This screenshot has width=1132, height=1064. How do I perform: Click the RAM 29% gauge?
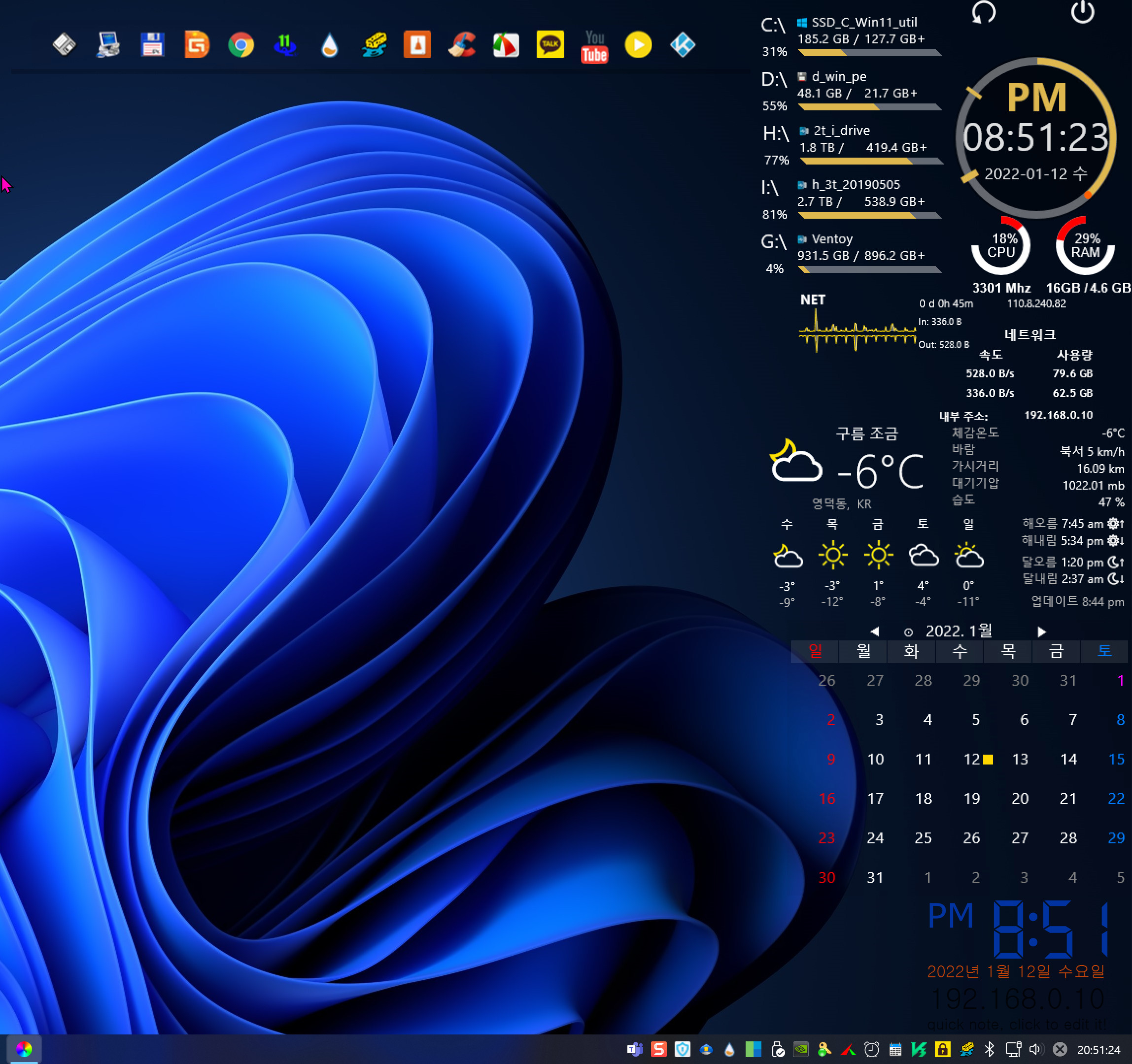[1085, 246]
